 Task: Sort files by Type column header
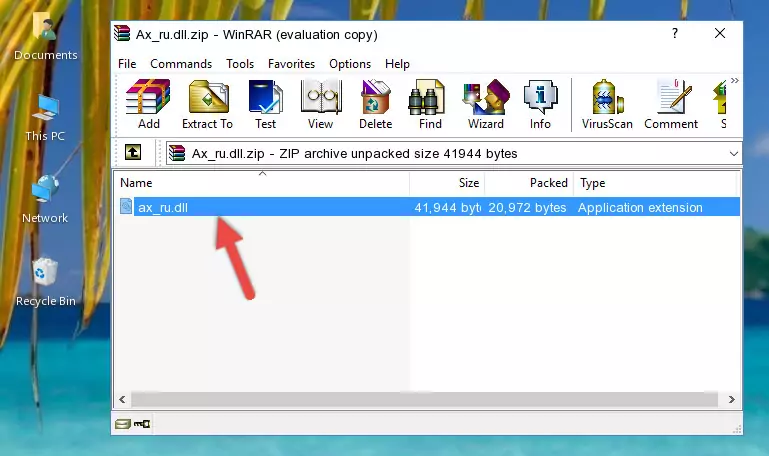point(655,183)
